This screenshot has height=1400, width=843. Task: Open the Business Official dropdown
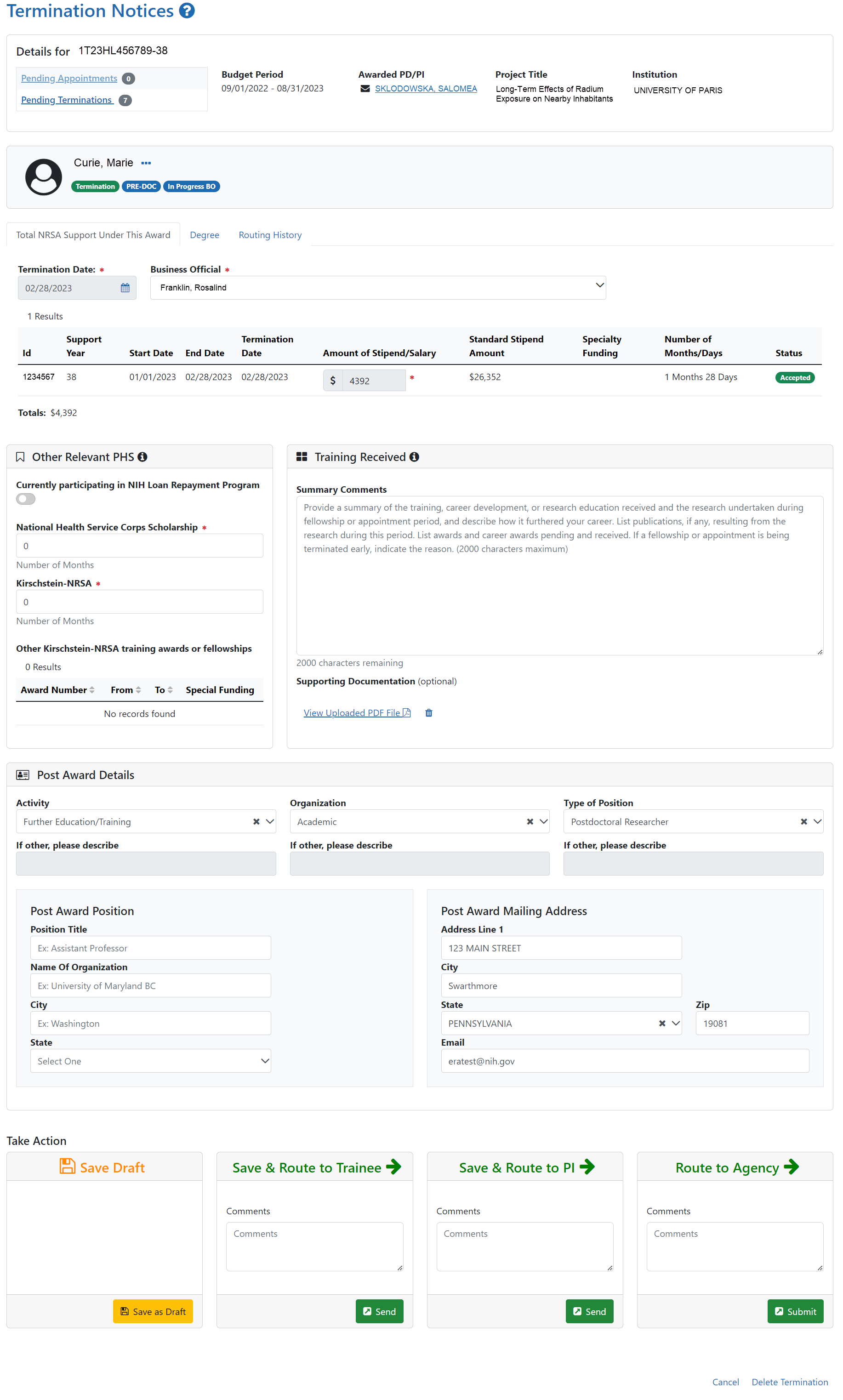378,287
